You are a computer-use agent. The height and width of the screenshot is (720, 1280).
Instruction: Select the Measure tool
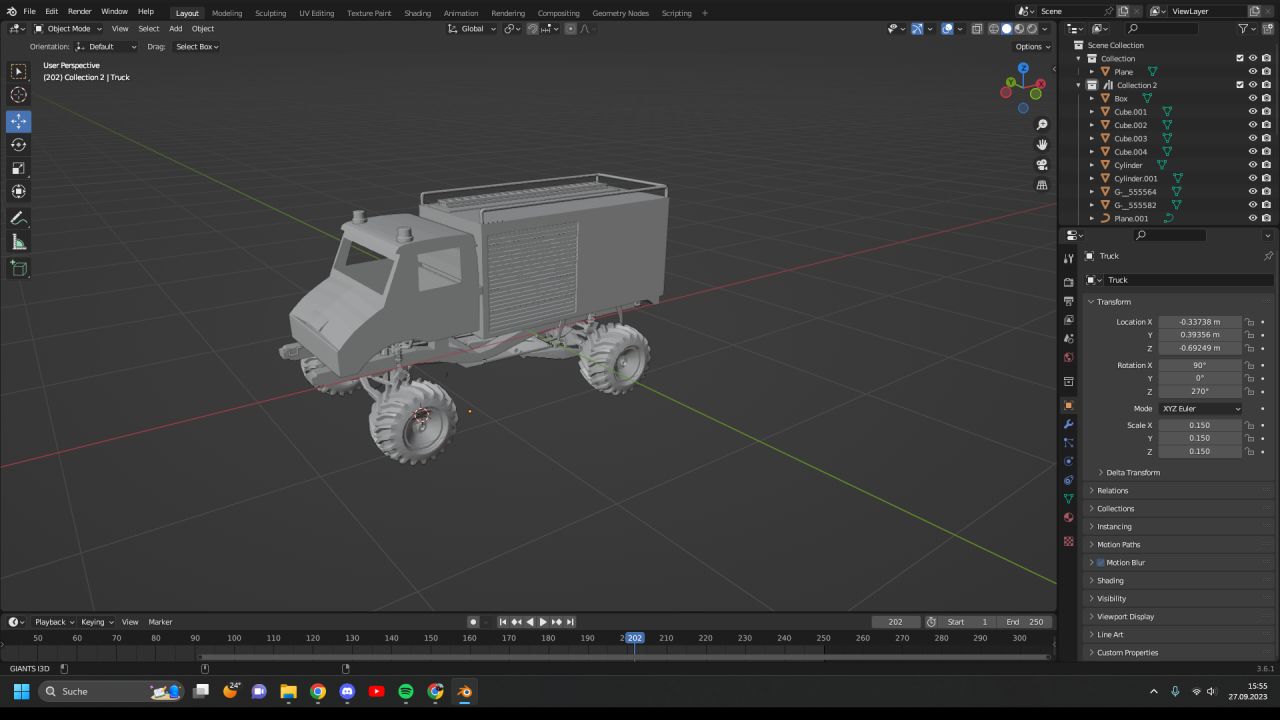point(19,242)
